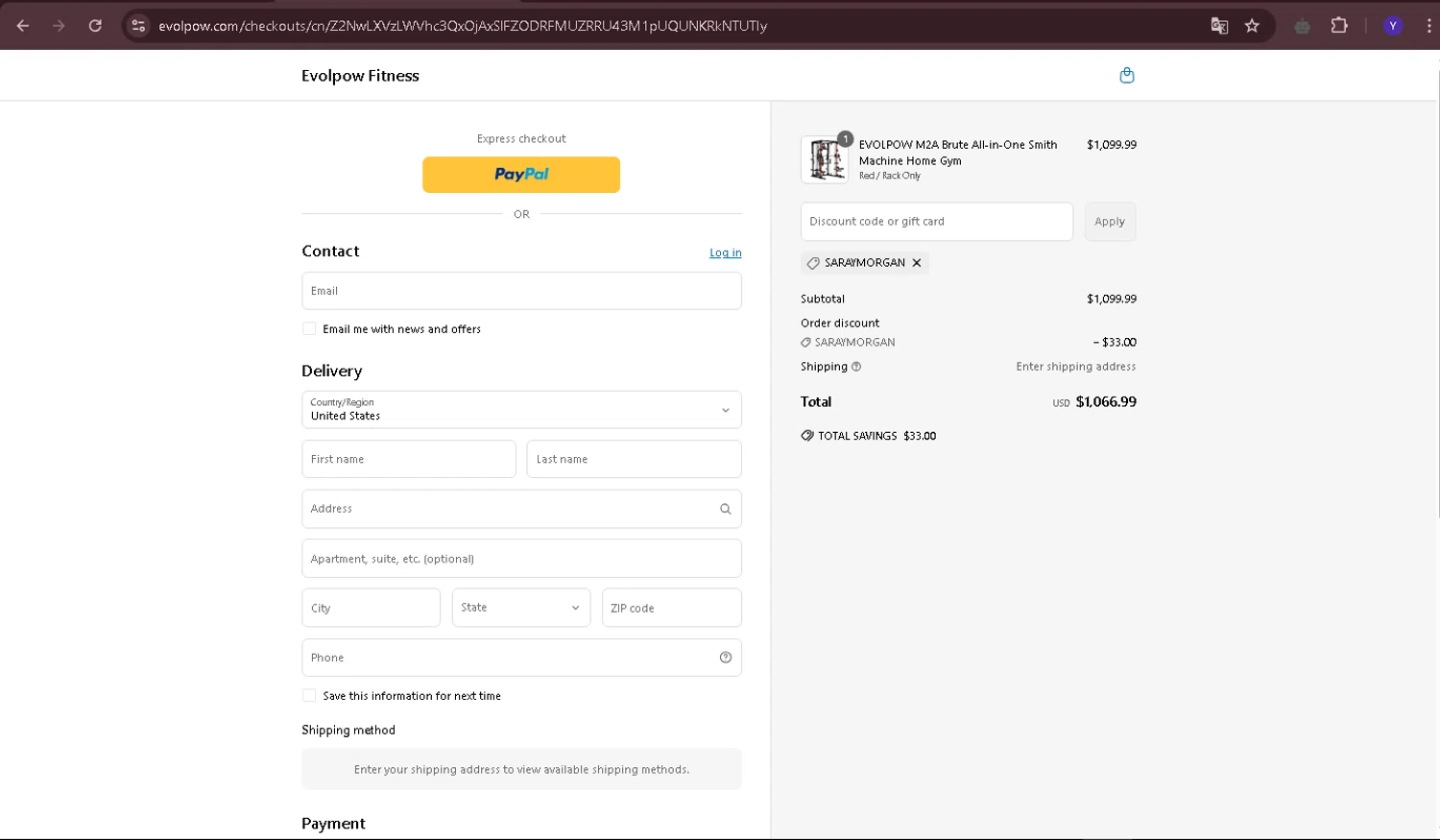1440x840 pixels.
Task: Click the total price $1,066.99
Action: pyautogui.click(x=1106, y=402)
